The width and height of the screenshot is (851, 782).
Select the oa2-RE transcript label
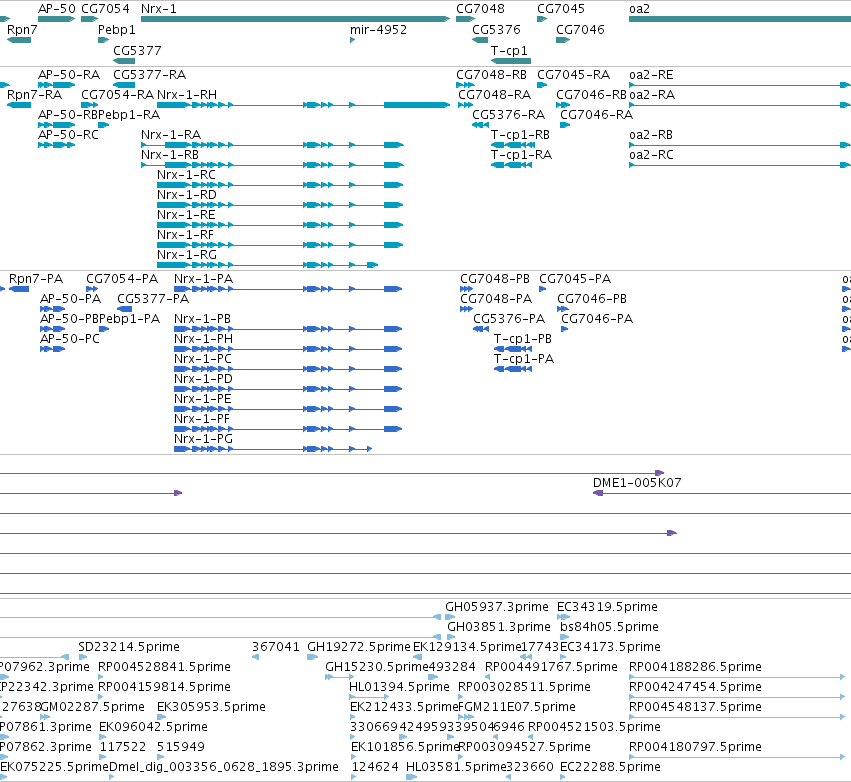click(651, 75)
